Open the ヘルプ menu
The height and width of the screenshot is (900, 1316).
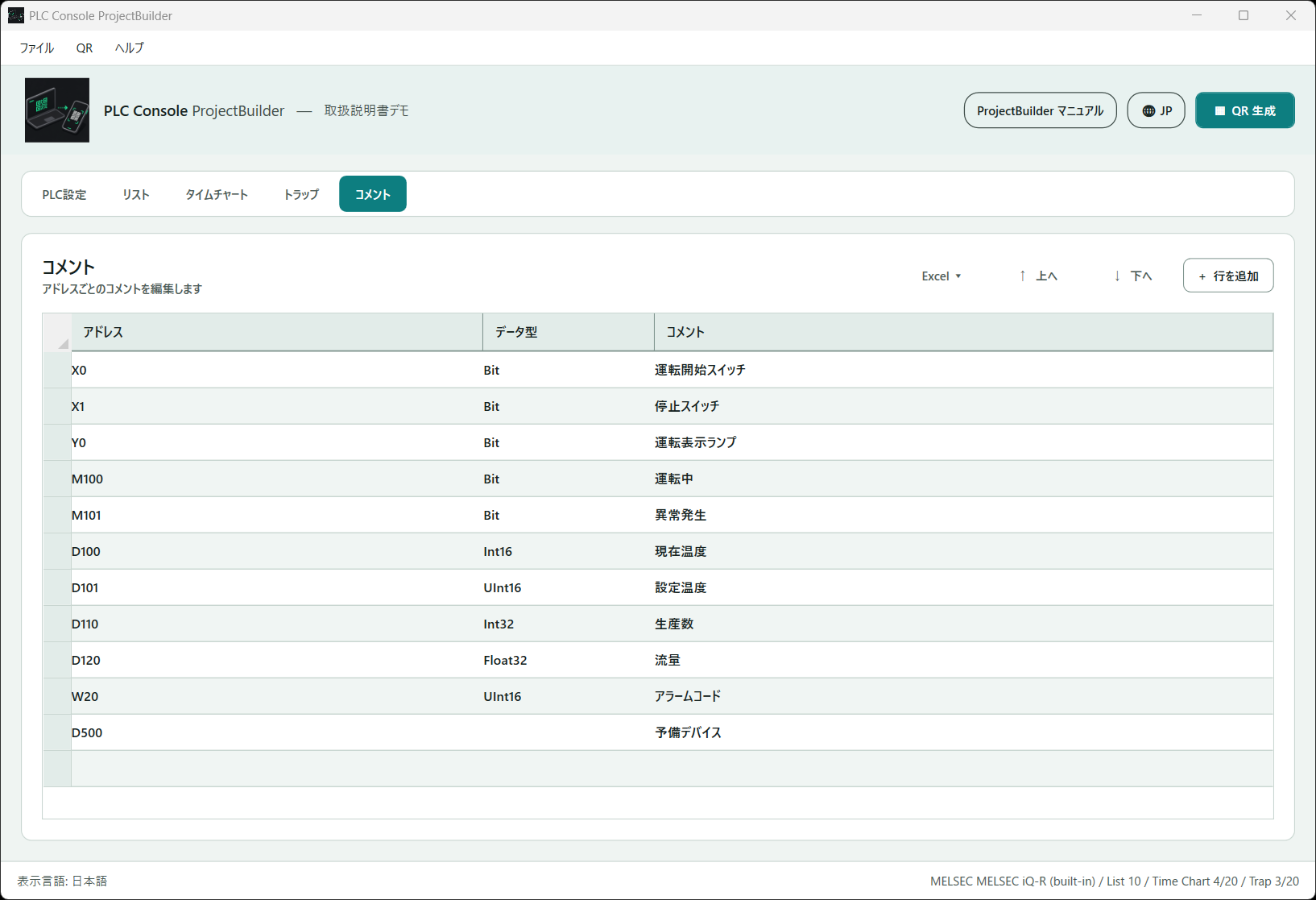click(129, 48)
